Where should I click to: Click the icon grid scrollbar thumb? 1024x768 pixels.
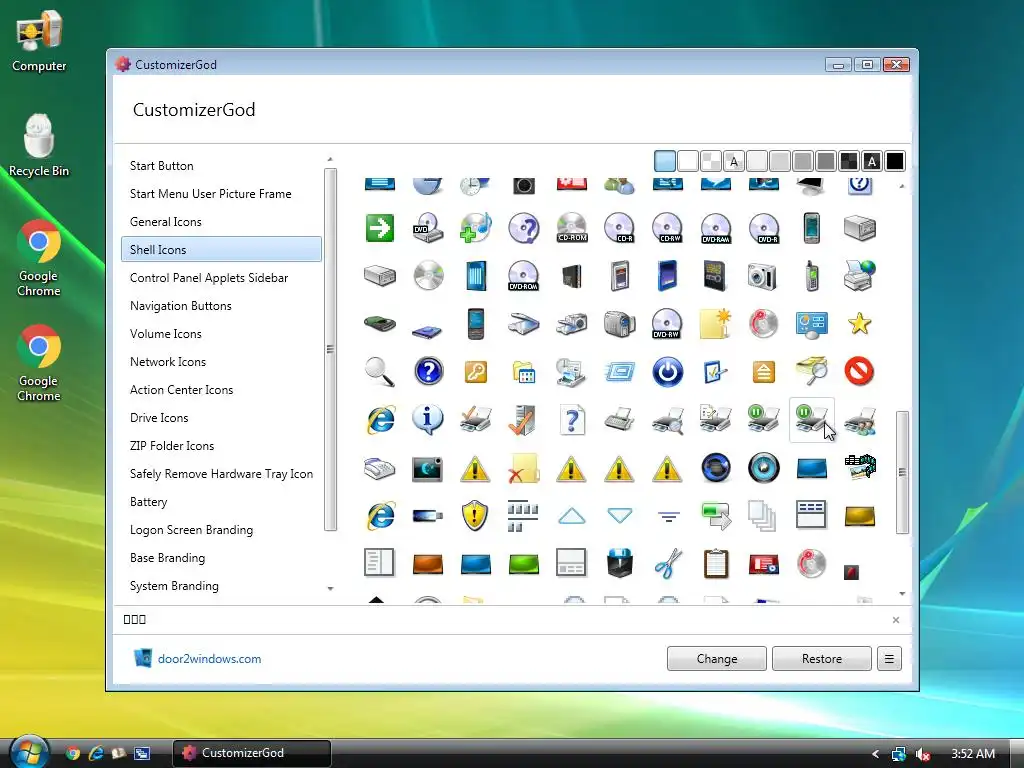pyautogui.click(x=902, y=472)
